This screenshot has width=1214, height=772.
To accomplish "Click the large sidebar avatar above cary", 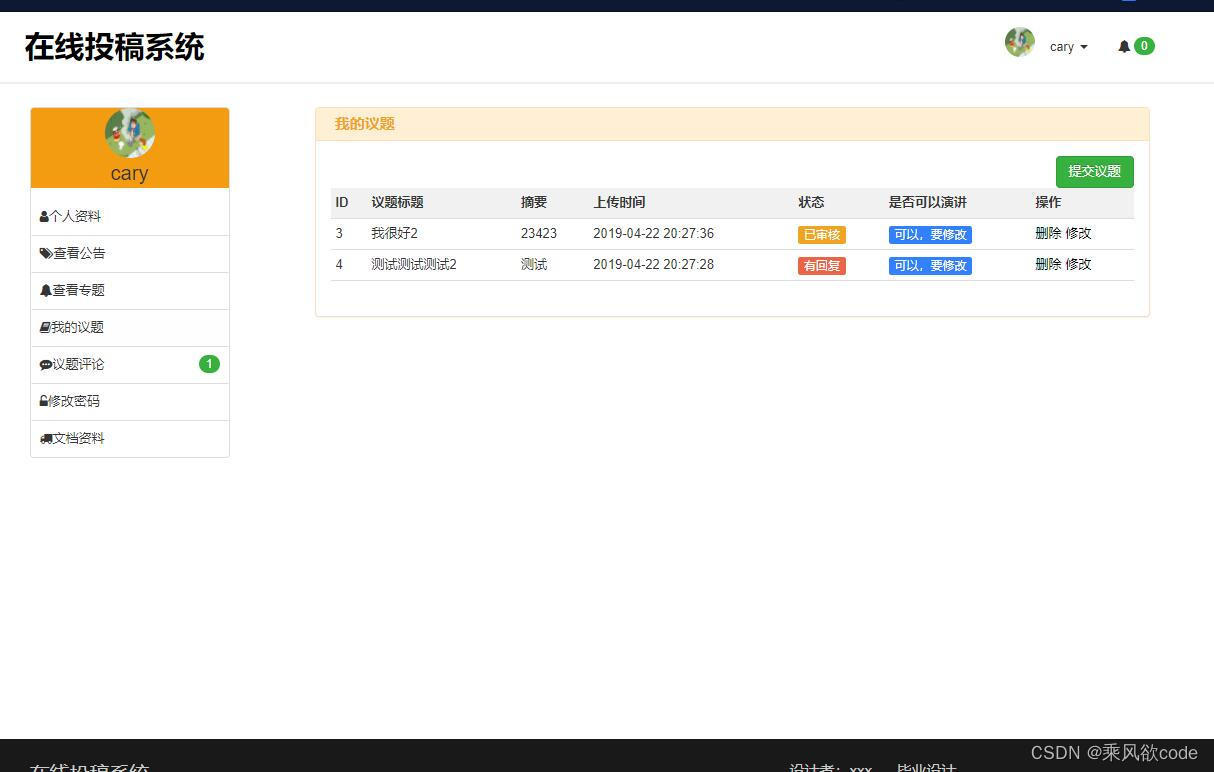I will coord(130,133).
